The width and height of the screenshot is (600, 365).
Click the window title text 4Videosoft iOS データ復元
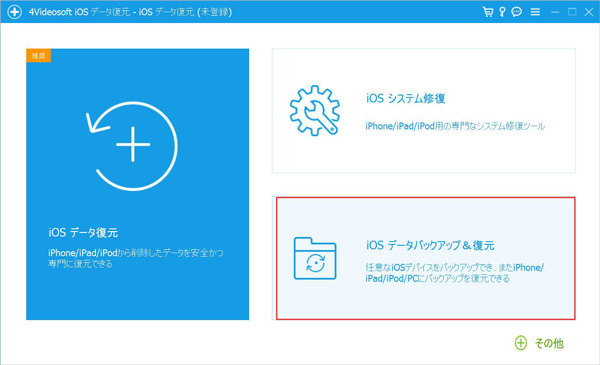(x=130, y=12)
